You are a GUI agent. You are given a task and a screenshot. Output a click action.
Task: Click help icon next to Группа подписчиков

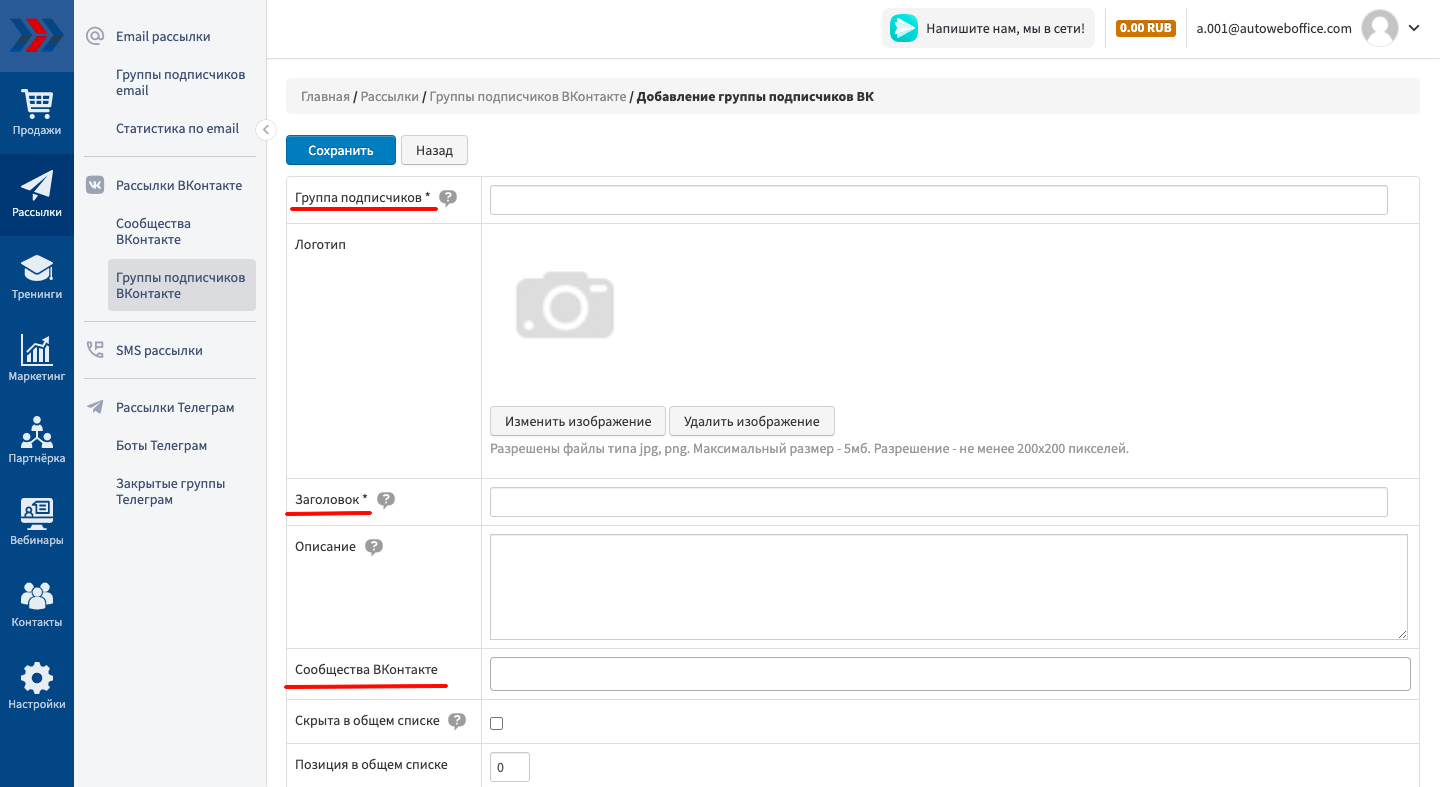[x=448, y=198]
